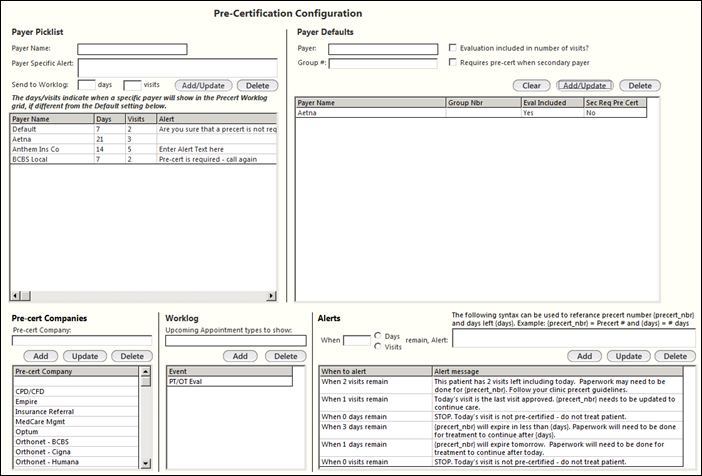Screen dimensions: 702x476
Task: Click scroll up arrow in Pre-cert Company list
Action: [146, 372]
